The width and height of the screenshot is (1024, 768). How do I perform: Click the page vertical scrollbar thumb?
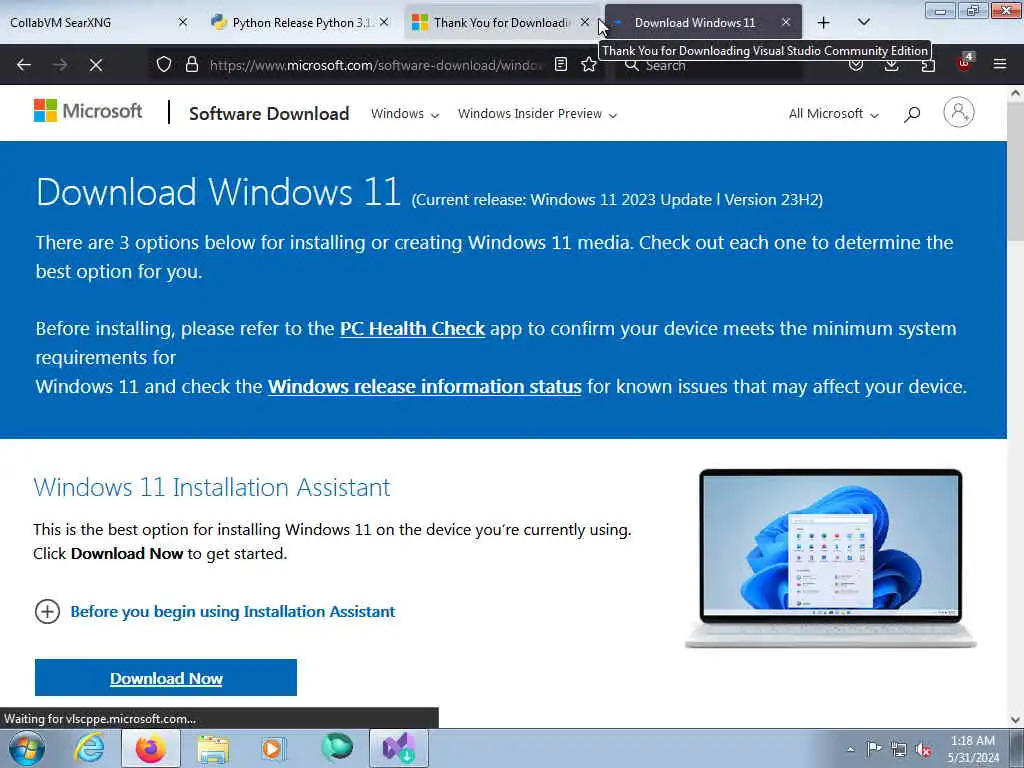pos(1016,172)
